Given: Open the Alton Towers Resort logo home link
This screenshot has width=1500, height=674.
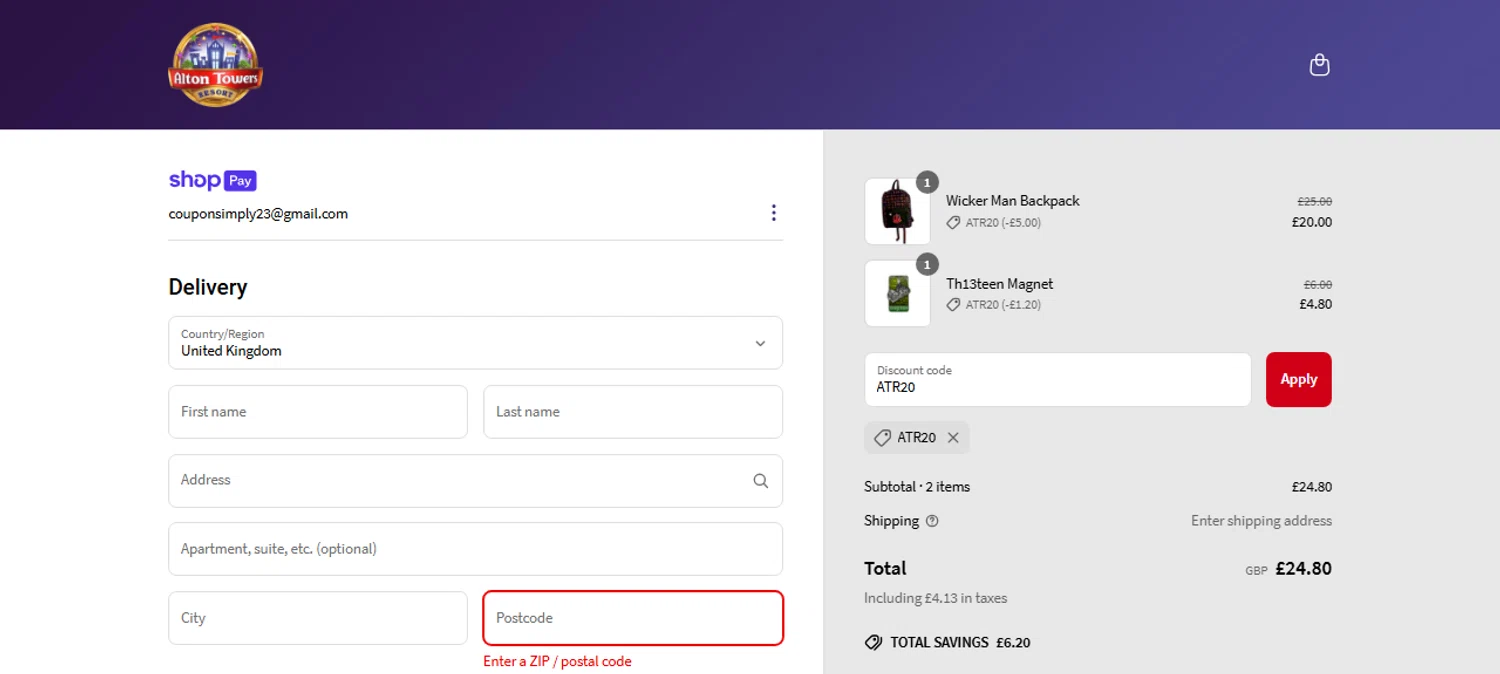Looking at the screenshot, I should (215, 65).
